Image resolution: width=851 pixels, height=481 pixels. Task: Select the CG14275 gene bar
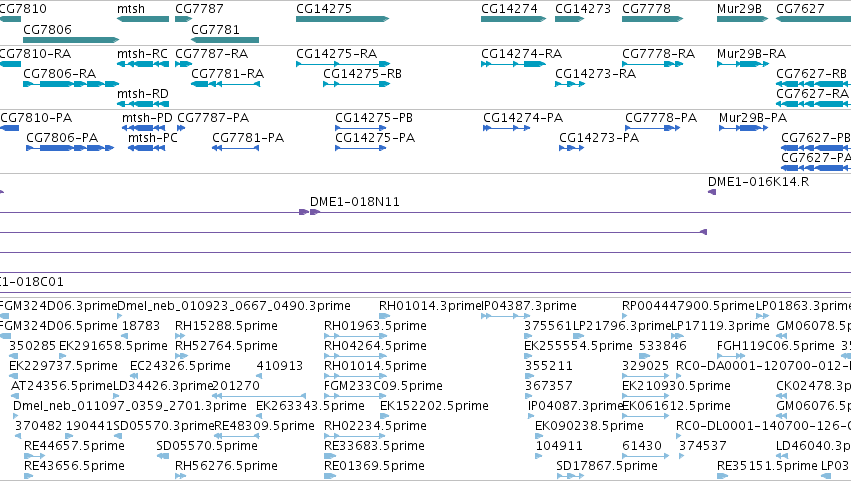(x=342, y=19)
